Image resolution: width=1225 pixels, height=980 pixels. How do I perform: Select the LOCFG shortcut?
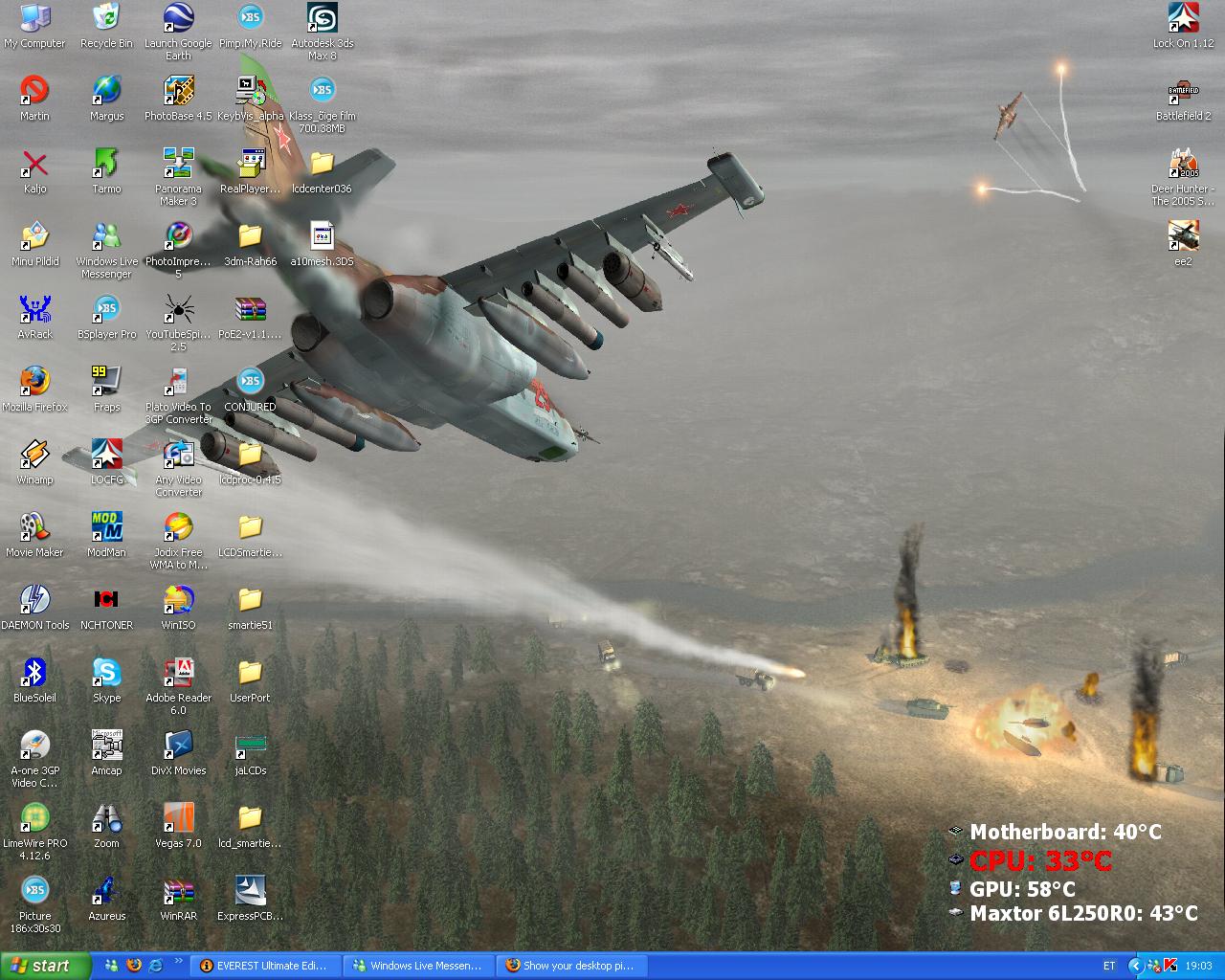coord(106,462)
